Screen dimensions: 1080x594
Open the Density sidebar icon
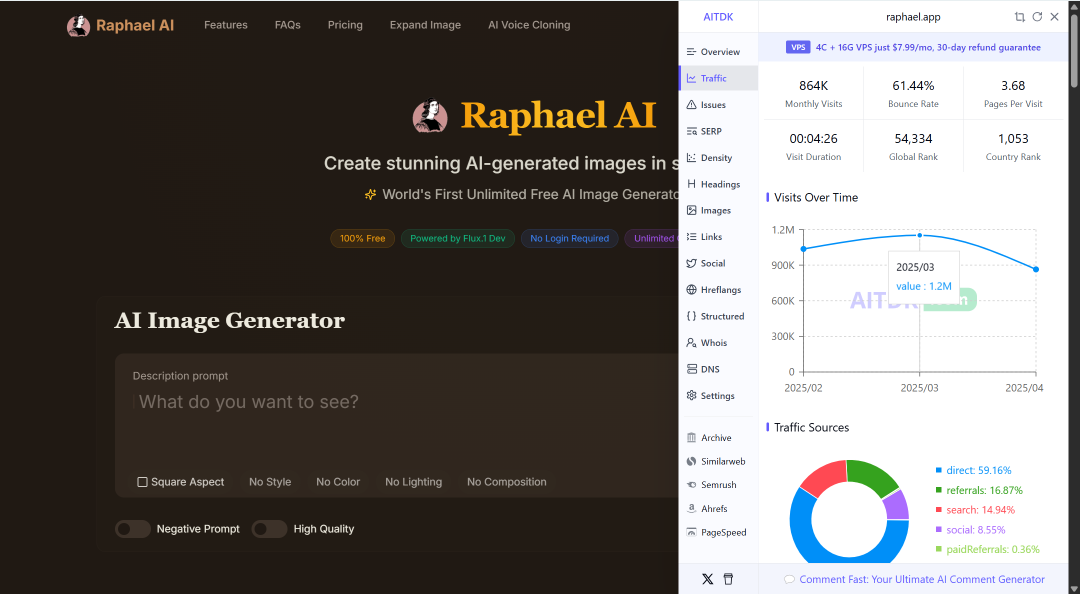(x=692, y=158)
